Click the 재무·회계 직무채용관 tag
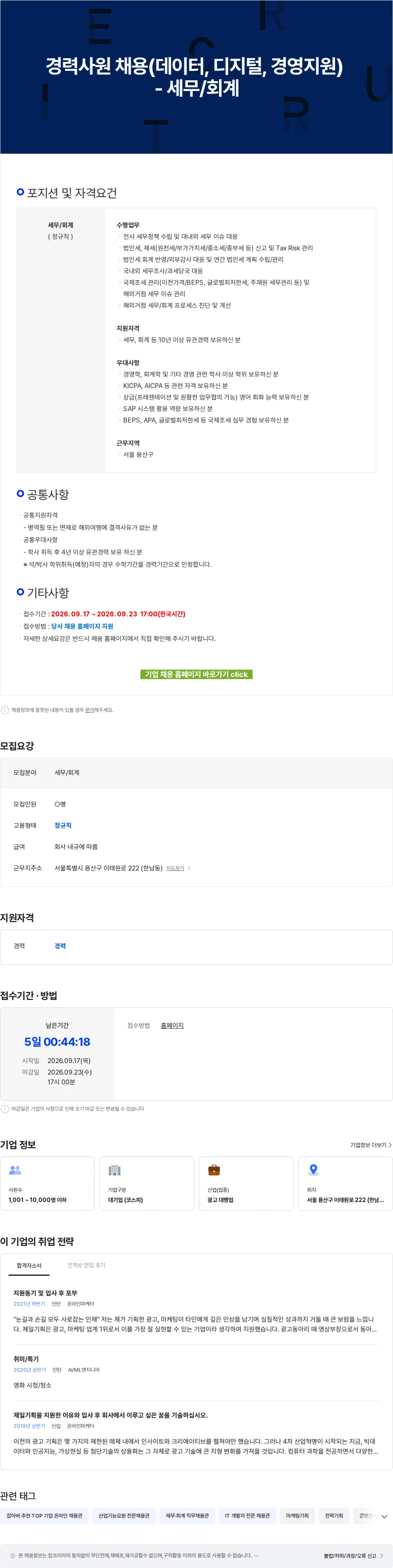The image size is (393, 1568). point(187,1516)
